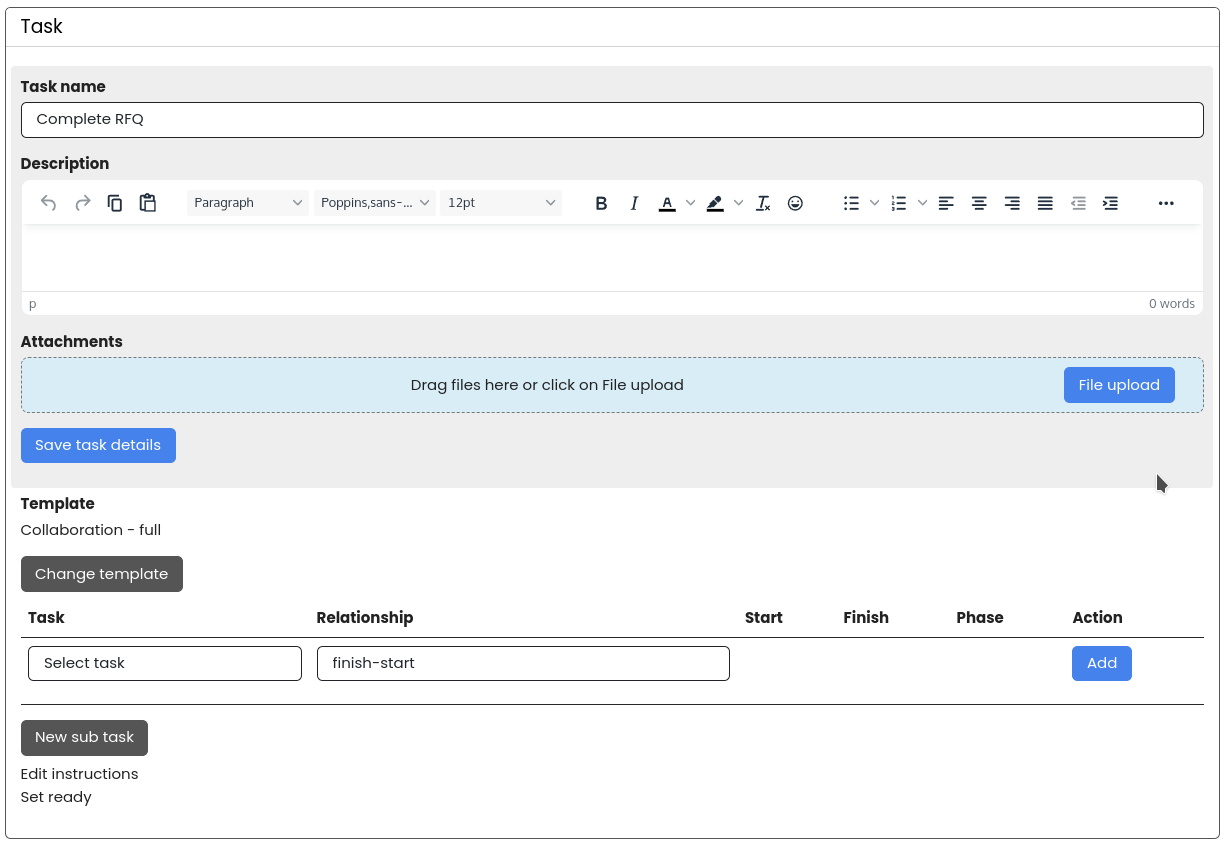Click the New sub task button
1226x846 pixels.
(84, 737)
